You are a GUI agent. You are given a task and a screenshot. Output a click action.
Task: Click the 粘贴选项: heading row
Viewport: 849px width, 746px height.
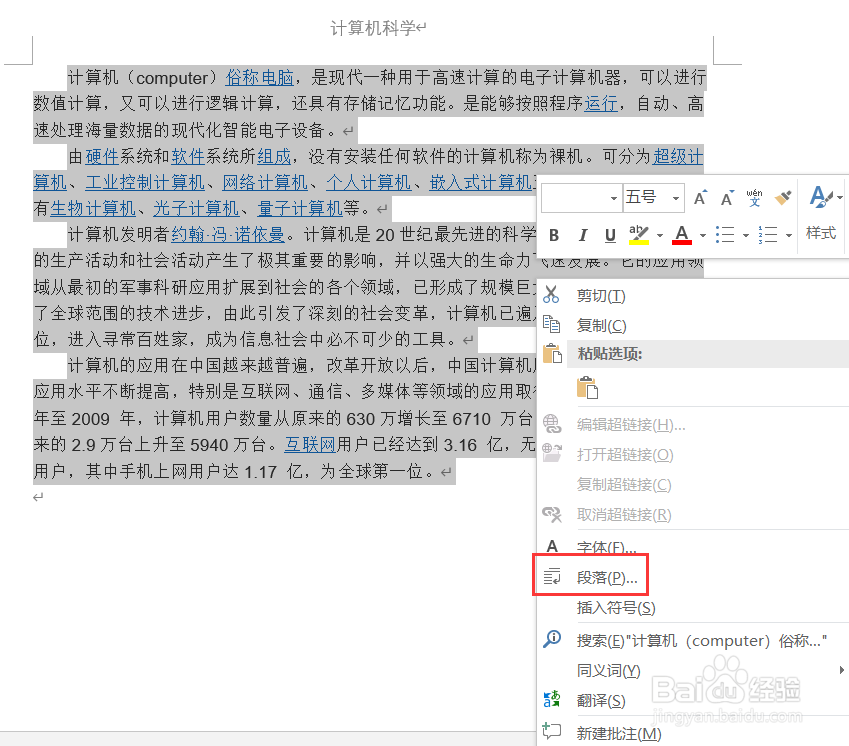tap(707, 354)
